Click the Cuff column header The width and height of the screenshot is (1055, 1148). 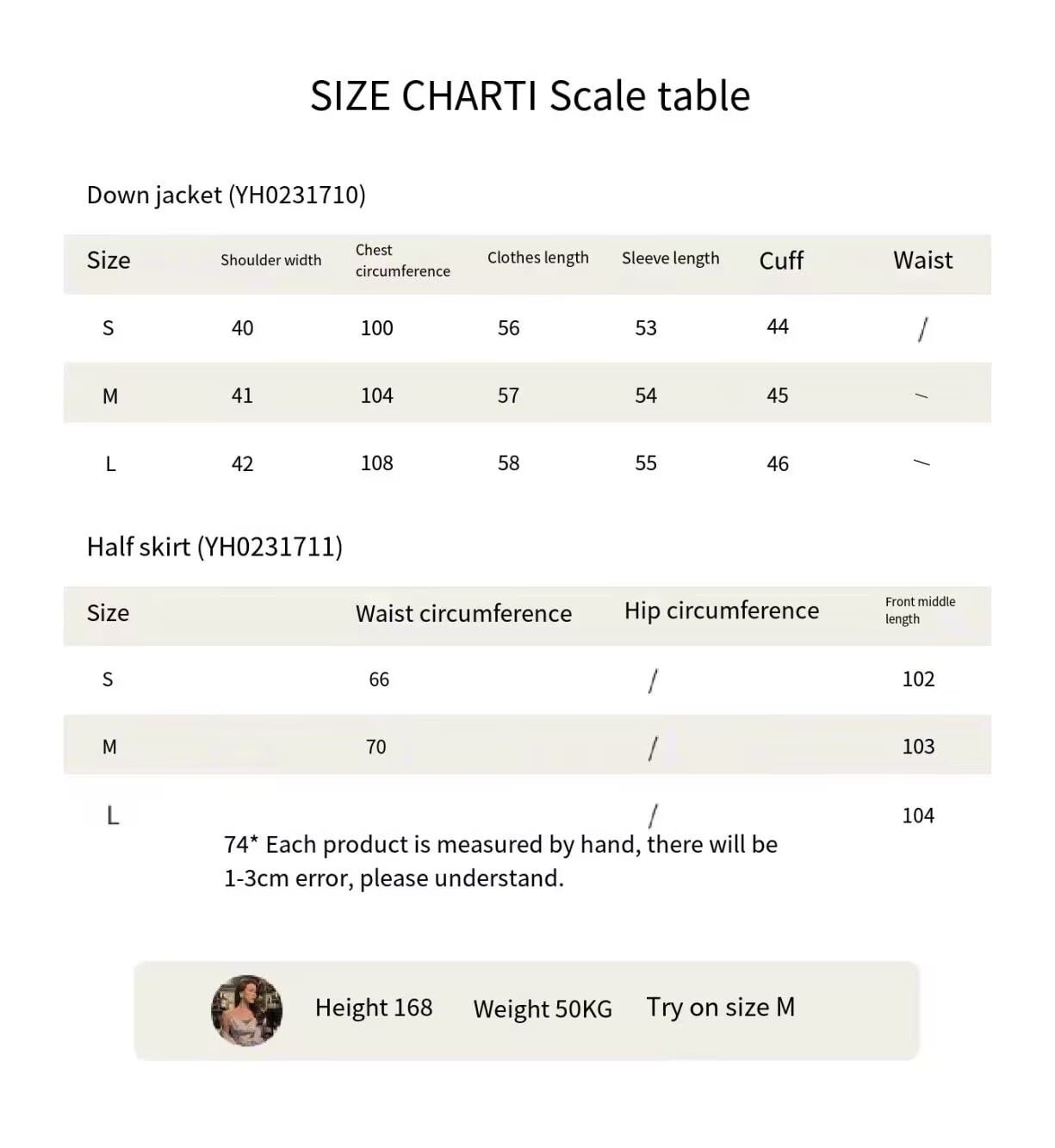coord(781,260)
